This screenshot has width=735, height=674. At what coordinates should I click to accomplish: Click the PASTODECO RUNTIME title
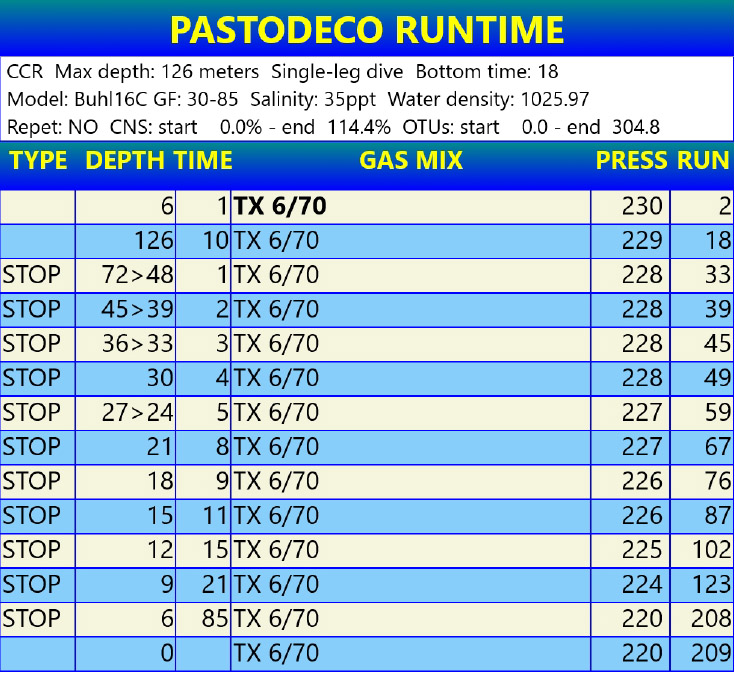click(x=367, y=30)
